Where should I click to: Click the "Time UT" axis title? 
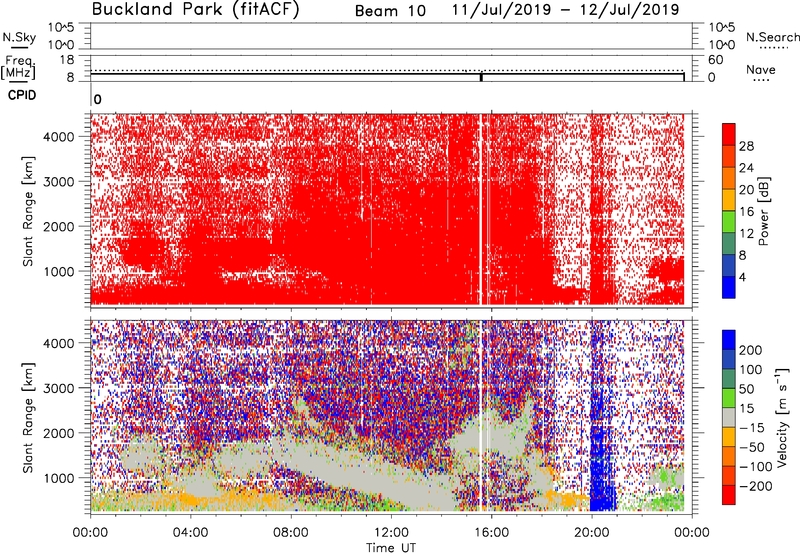tap(391, 547)
